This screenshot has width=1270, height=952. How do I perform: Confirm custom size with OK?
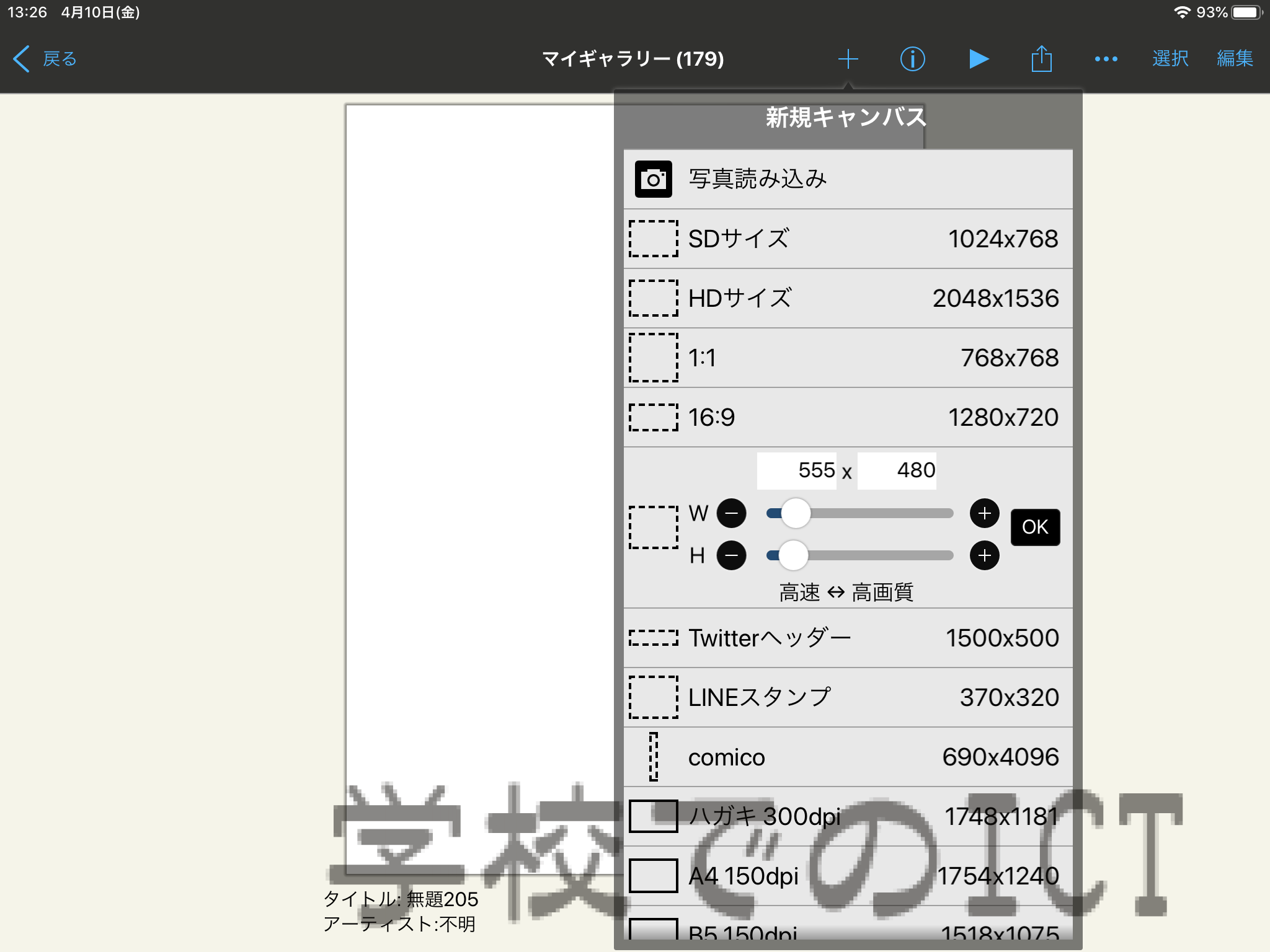tap(1035, 527)
